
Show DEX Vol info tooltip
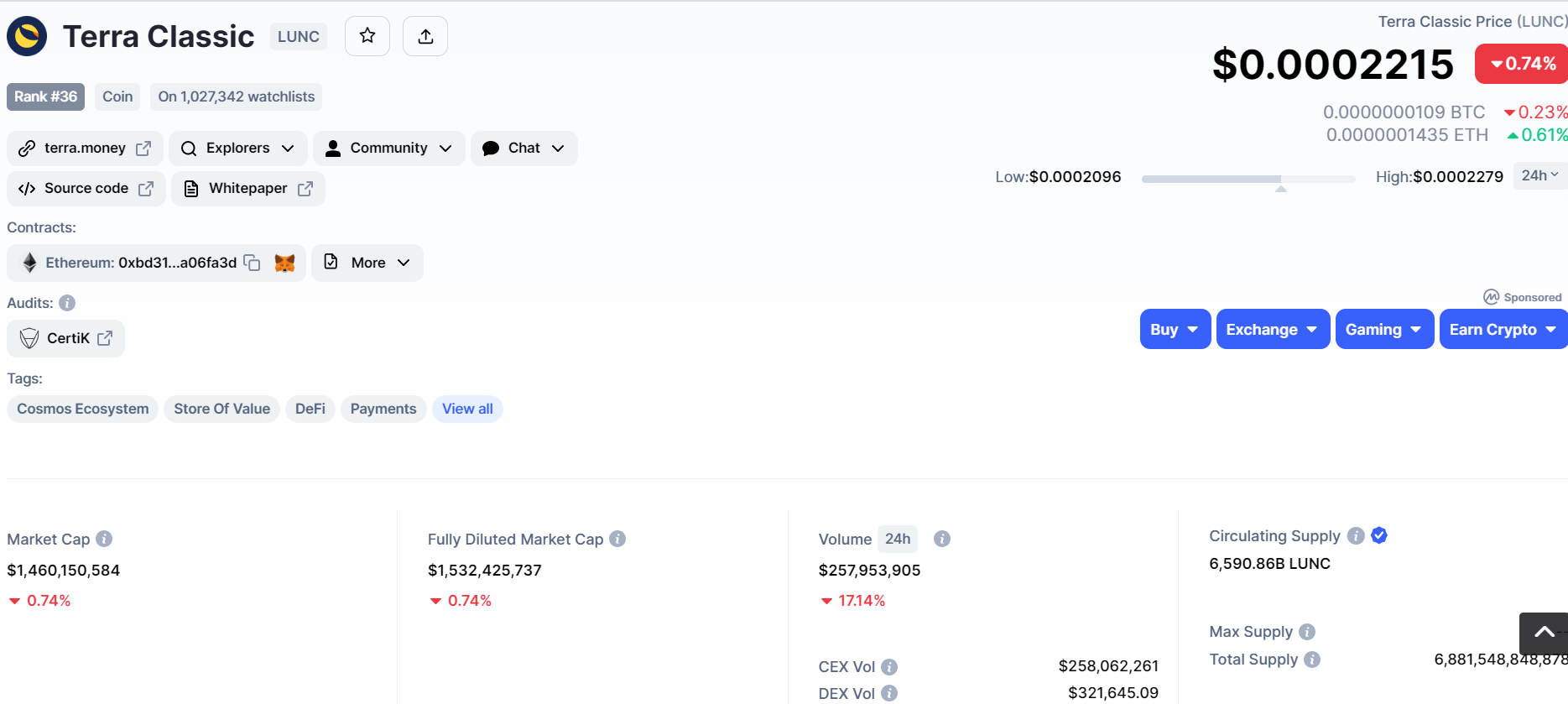pos(889,693)
